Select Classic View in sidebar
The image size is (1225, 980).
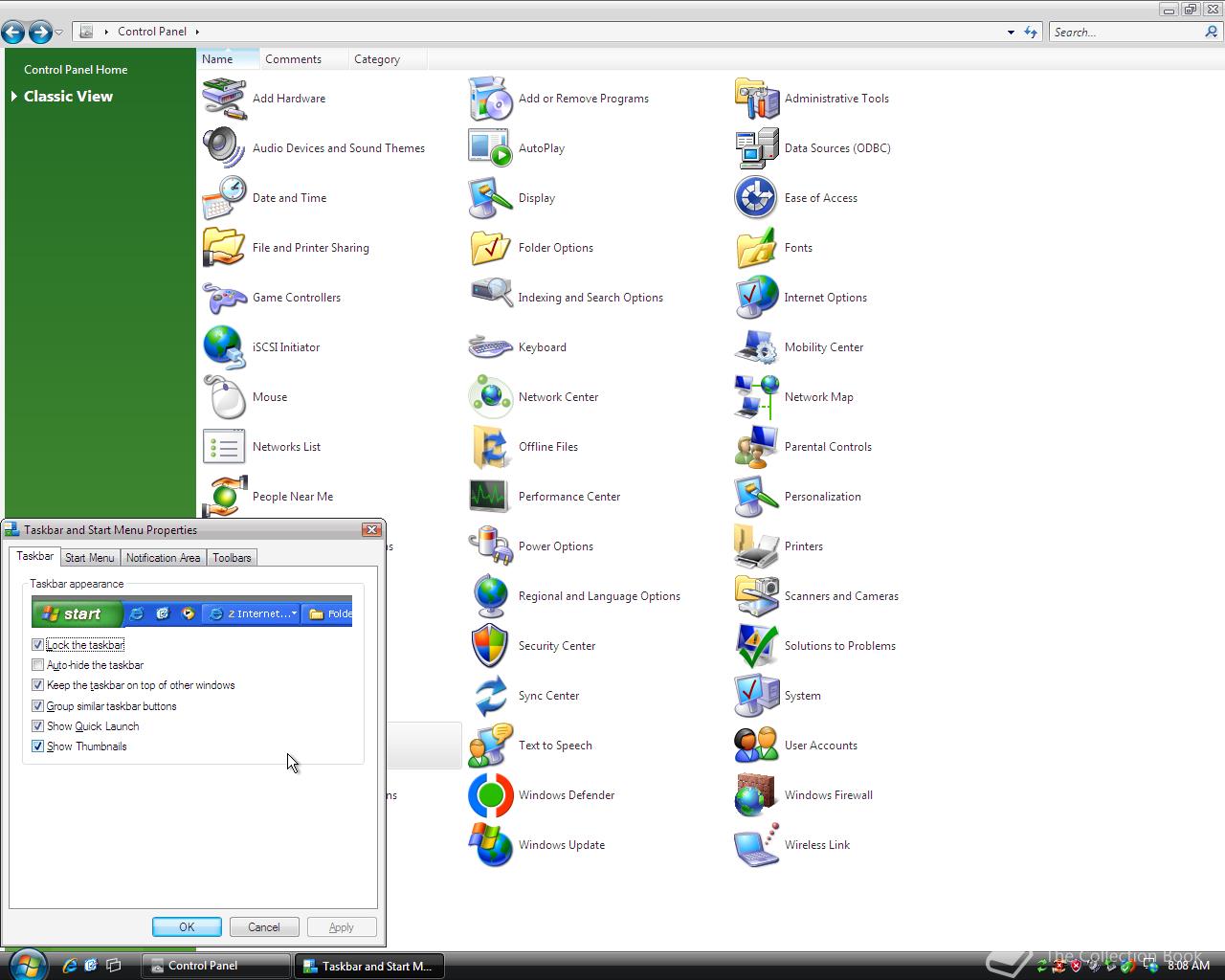[68, 97]
